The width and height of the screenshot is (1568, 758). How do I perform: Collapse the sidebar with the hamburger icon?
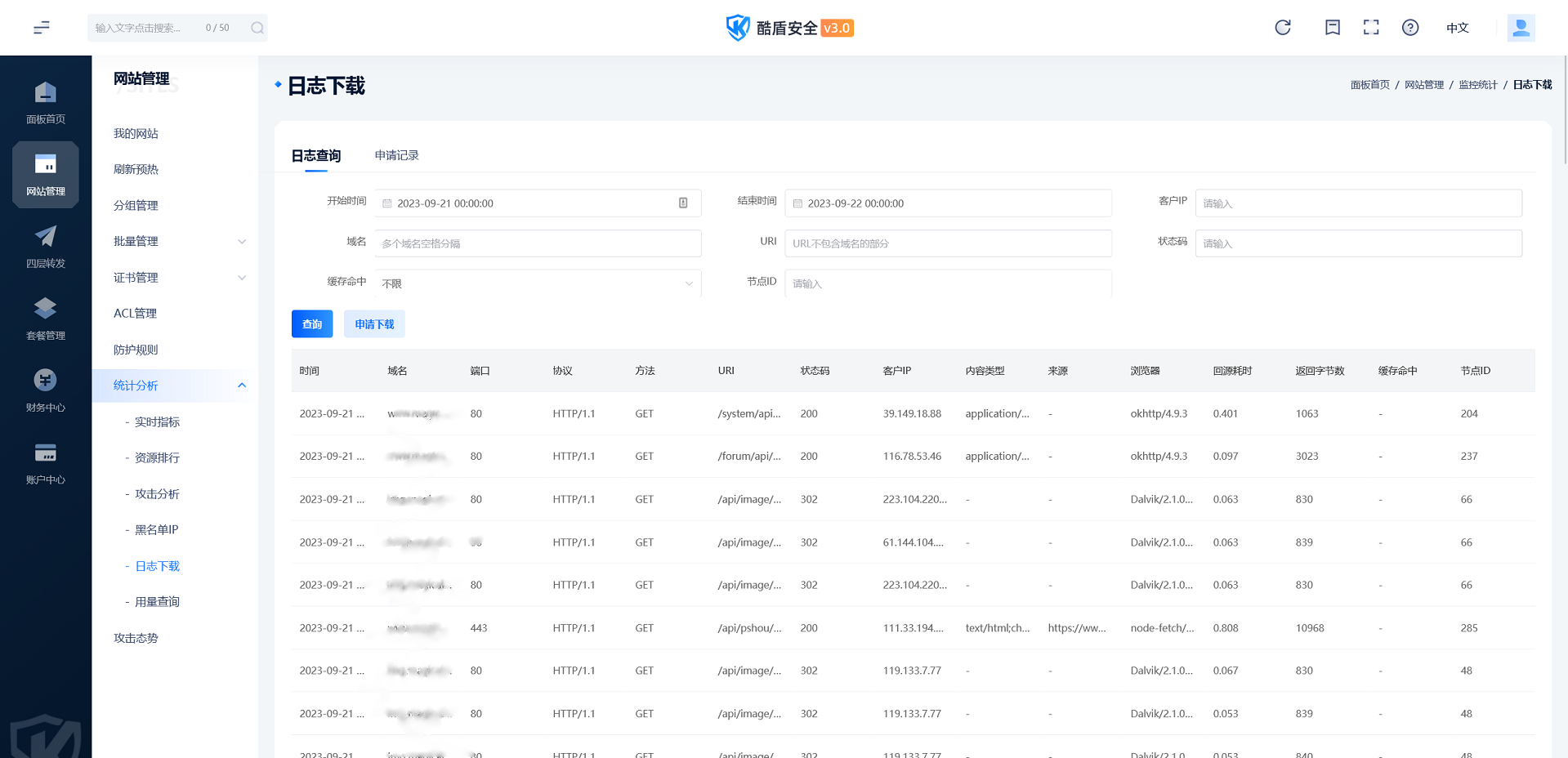click(x=42, y=28)
